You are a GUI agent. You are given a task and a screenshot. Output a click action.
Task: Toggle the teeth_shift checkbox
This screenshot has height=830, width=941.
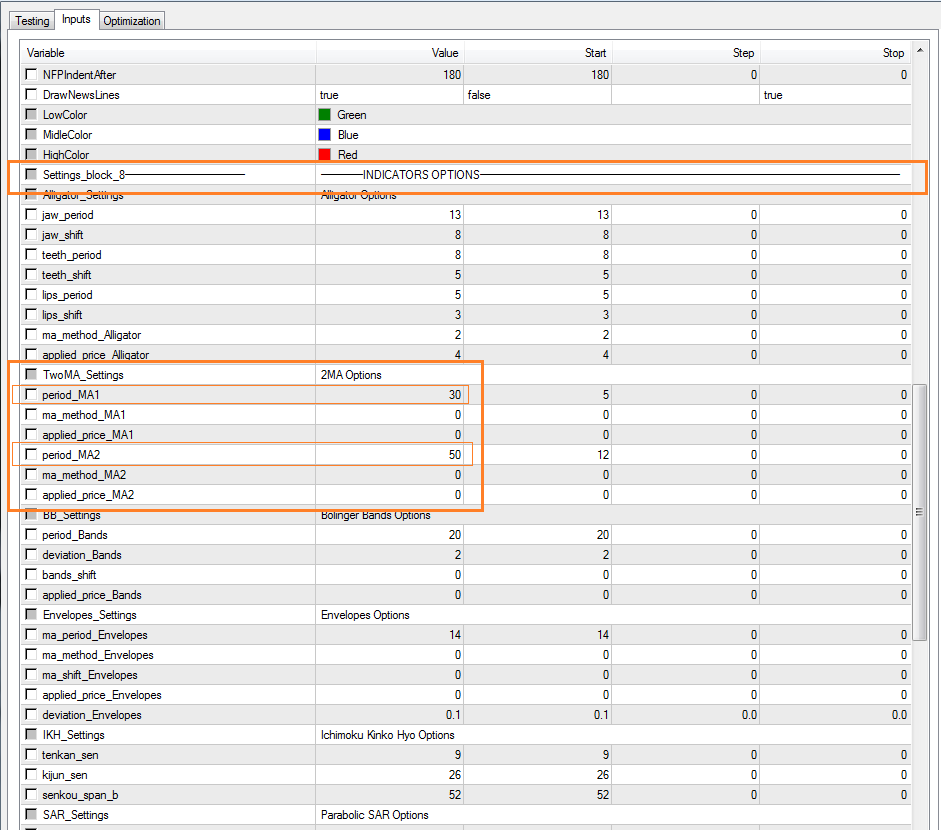pyautogui.click(x=31, y=274)
